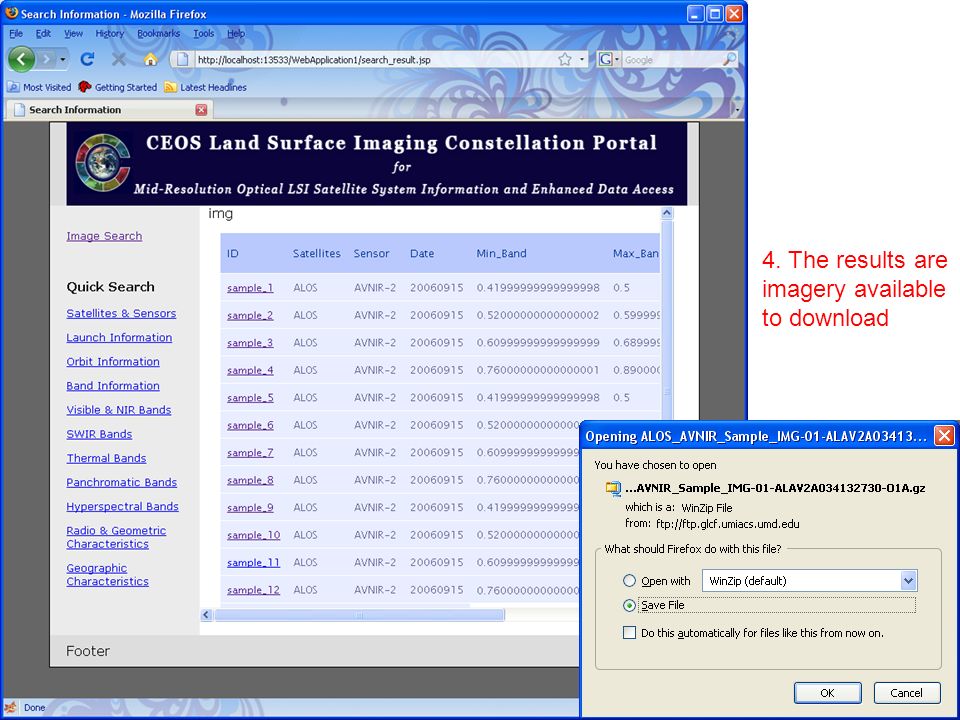Viewport: 960px width, 720px height.
Task: Click the Min_Band column header
Action: click(501, 253)
